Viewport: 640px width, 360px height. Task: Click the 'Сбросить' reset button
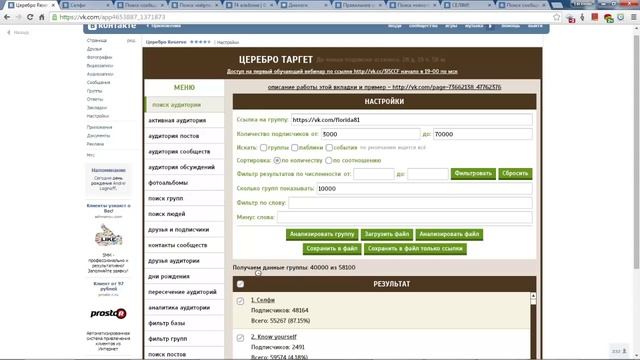(515, 173)
